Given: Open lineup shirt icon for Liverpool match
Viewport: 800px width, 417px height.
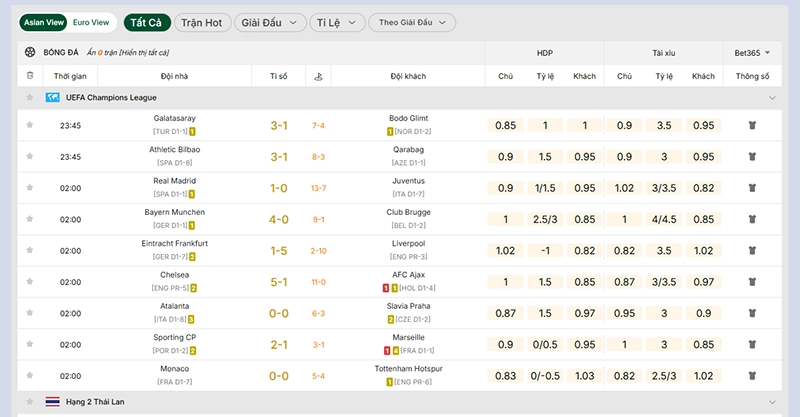Looking at the screenshot, I should click(x=752, y=251).
